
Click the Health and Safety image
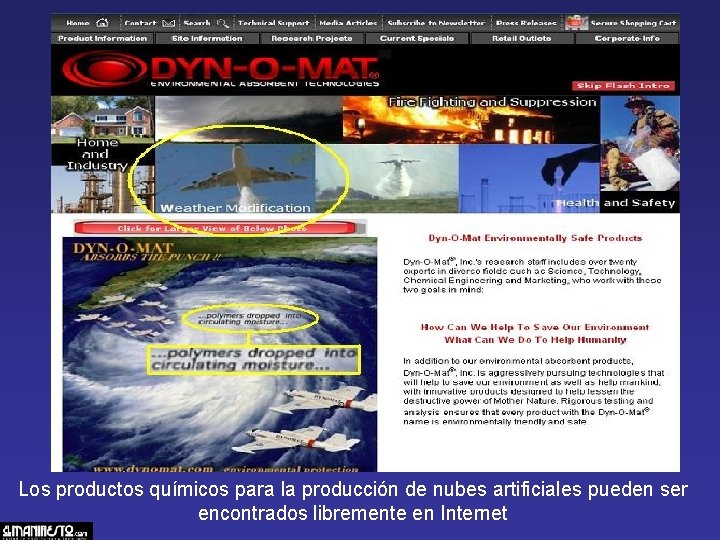pyautogui.click(x=529, y=178)
